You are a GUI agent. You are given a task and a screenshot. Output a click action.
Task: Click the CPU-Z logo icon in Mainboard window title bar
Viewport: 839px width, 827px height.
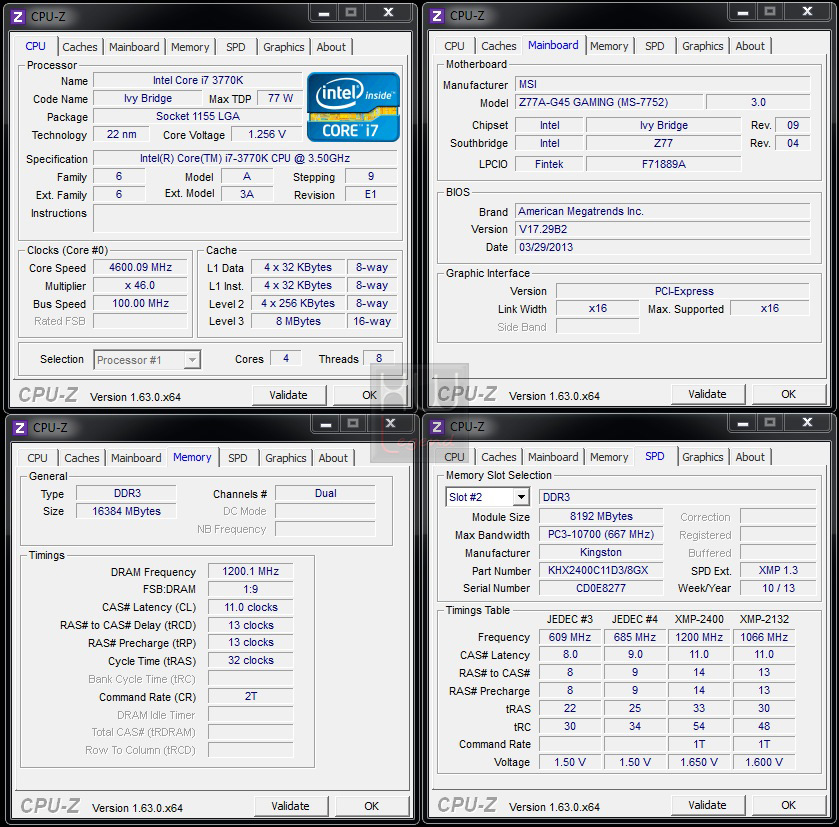437,16
